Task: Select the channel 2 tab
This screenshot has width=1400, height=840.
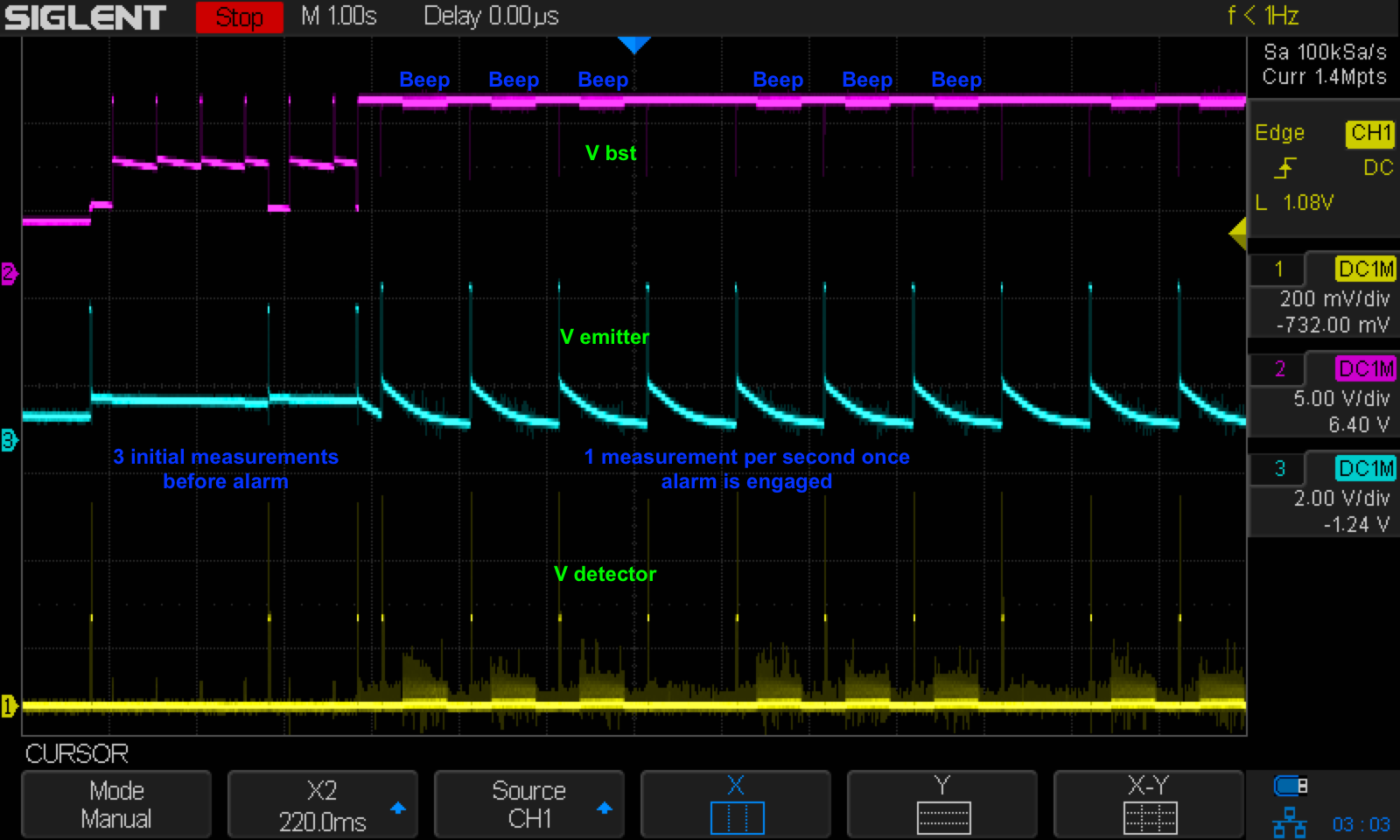Action: click(x=1278, y=368)
